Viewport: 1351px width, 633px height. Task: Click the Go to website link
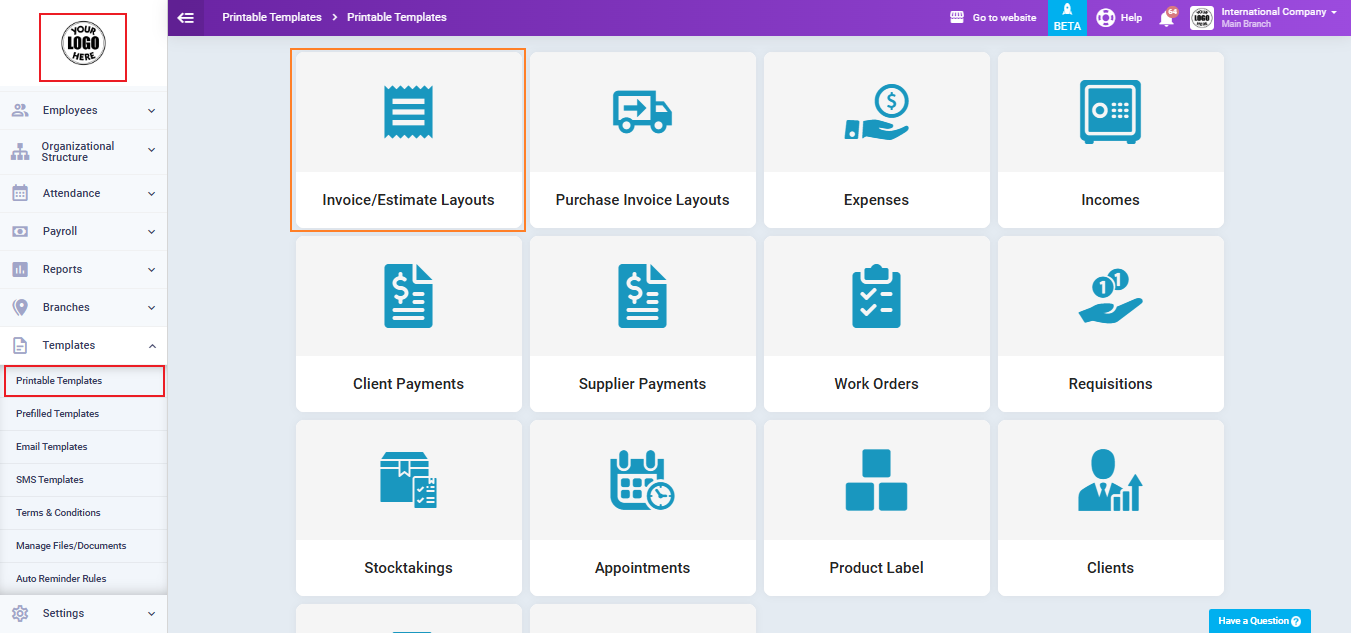[x=1004, y=18]
